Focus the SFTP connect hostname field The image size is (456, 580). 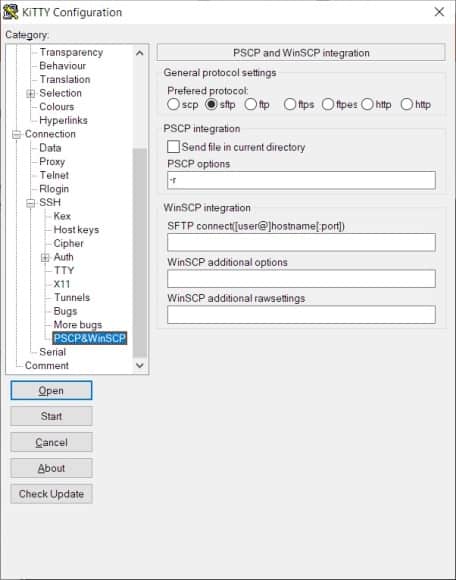click(x=301, y=242)
